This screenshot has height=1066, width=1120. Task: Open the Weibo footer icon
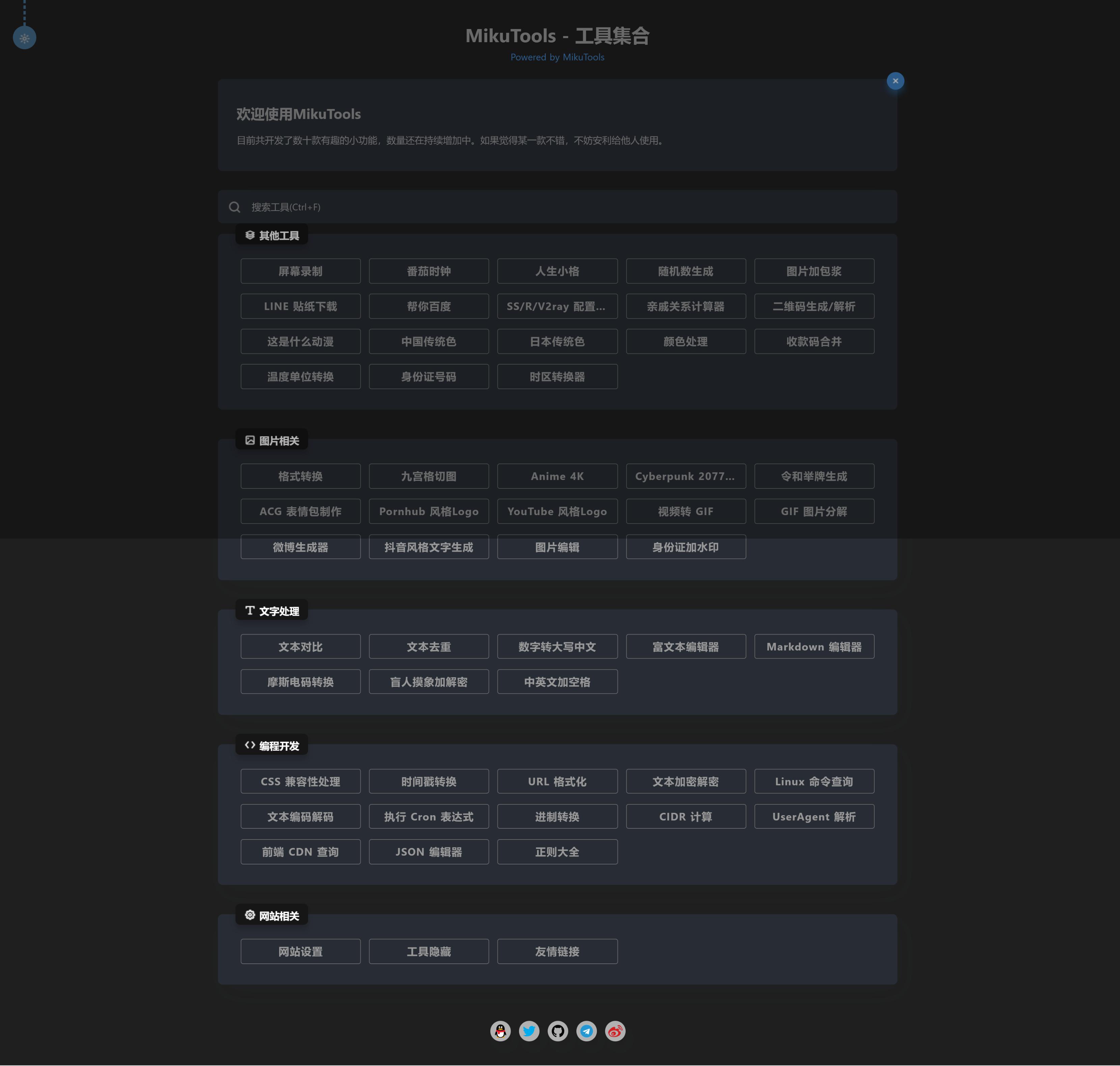[615, 1031]
